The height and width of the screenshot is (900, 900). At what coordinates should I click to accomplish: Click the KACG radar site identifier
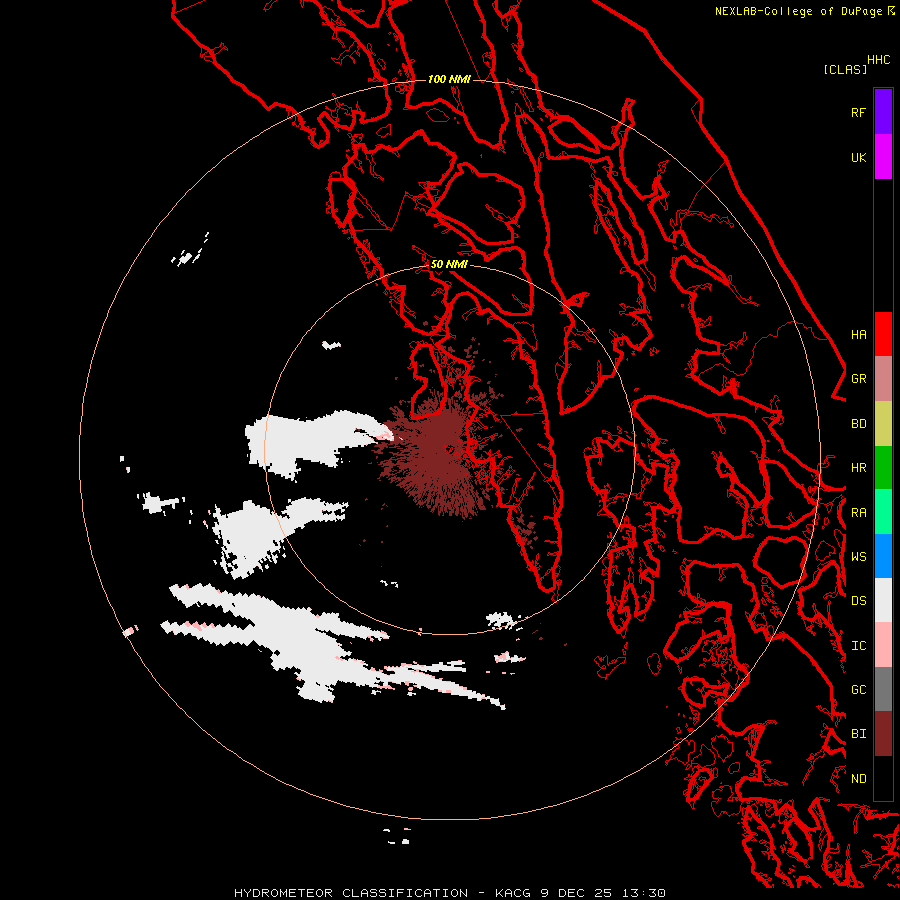coord(514,893)
